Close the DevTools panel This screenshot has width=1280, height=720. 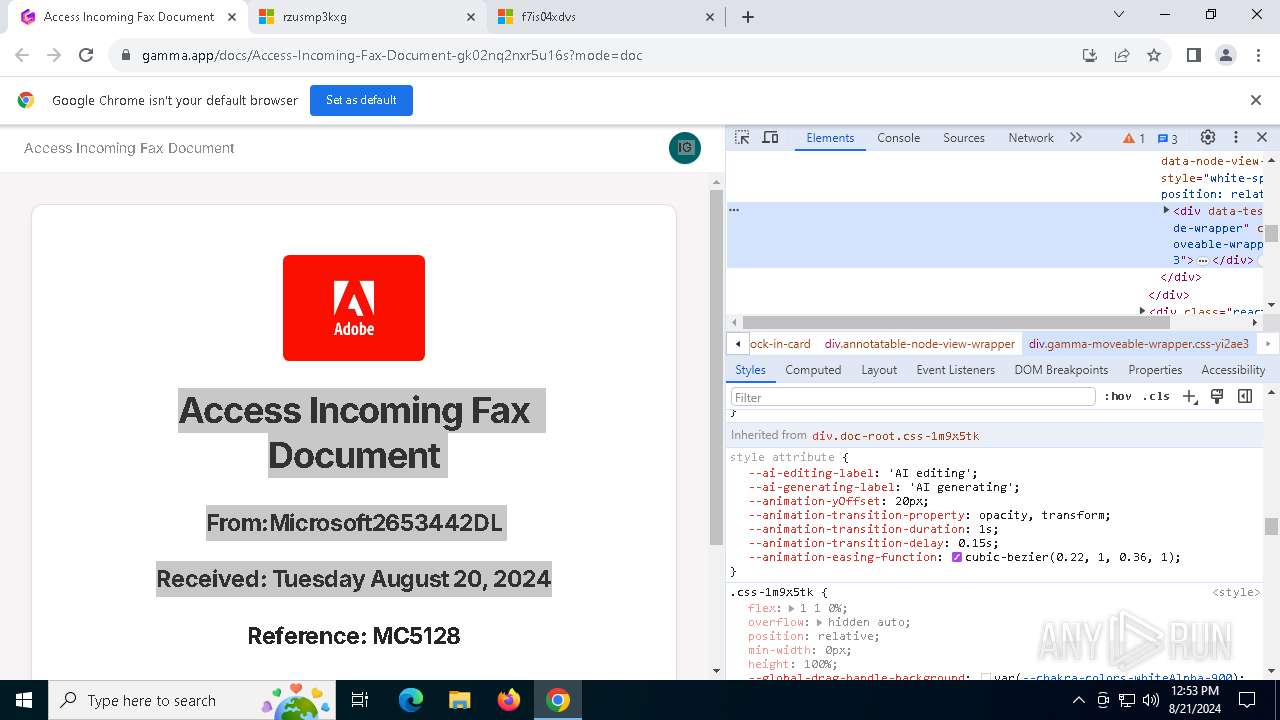click(1262, 138)
